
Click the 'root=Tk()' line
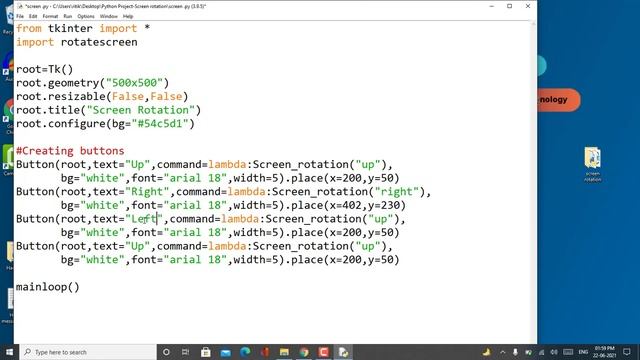click(44, 69)
